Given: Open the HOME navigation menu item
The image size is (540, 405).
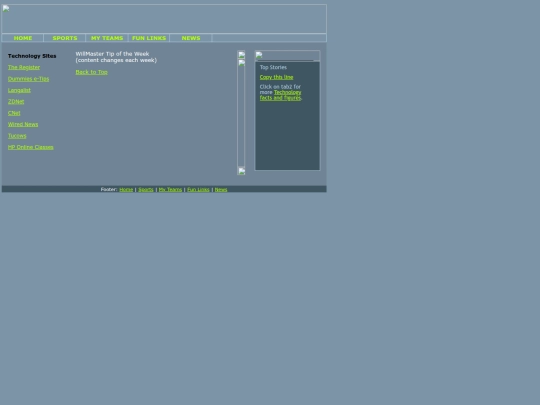Looking at the screenshot, I should (x=23, y=38).
